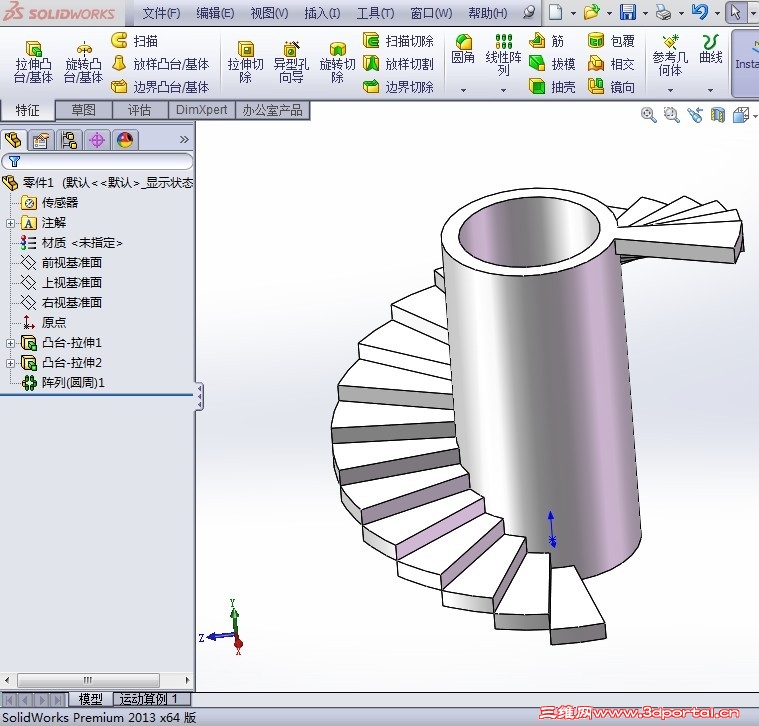
Task: Open the PropertyManager panel tab
Action: 41,140
